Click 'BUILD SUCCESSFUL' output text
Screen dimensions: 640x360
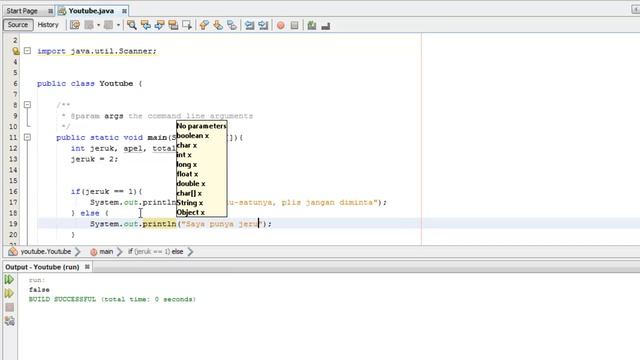62,299
